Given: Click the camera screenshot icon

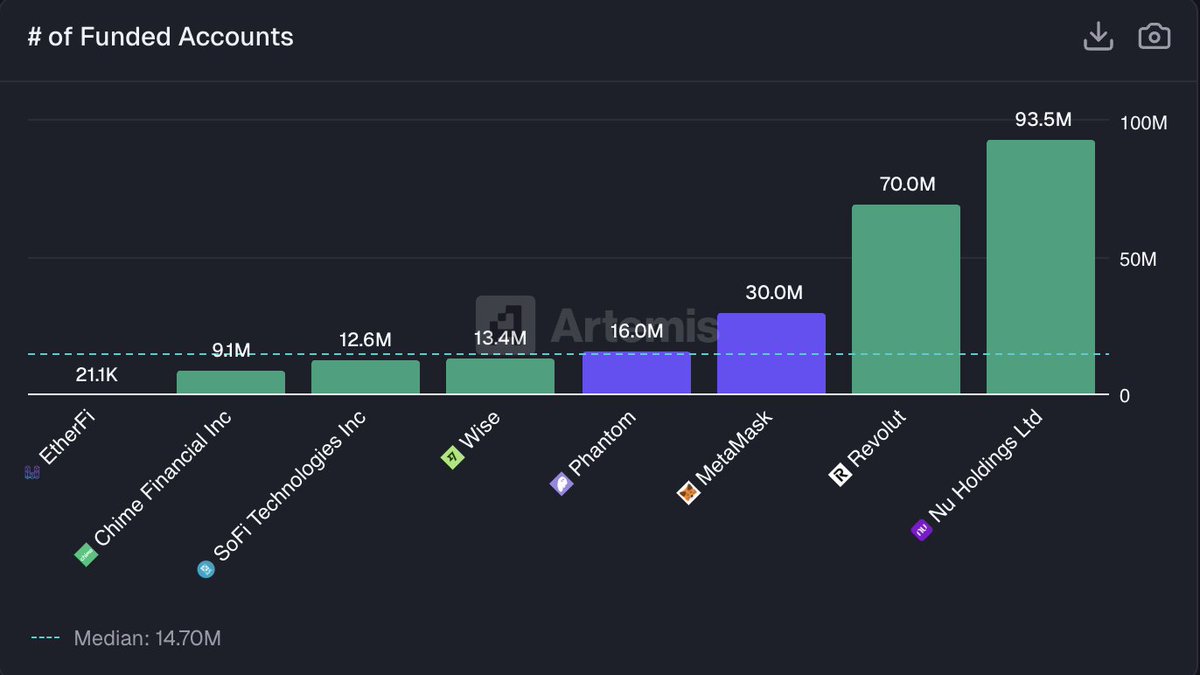Looking at the screenshot, I should pyautogui.click(x=1154, y=37).
